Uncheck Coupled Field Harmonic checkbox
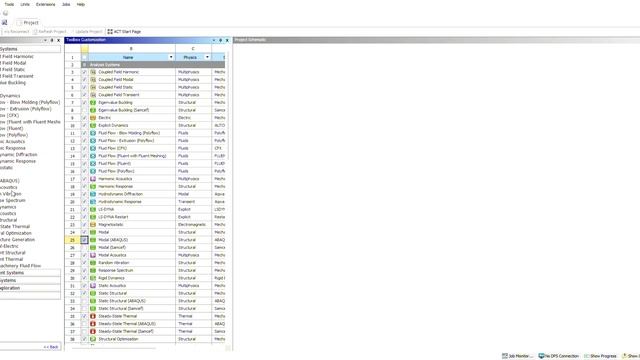 point(84,72)
